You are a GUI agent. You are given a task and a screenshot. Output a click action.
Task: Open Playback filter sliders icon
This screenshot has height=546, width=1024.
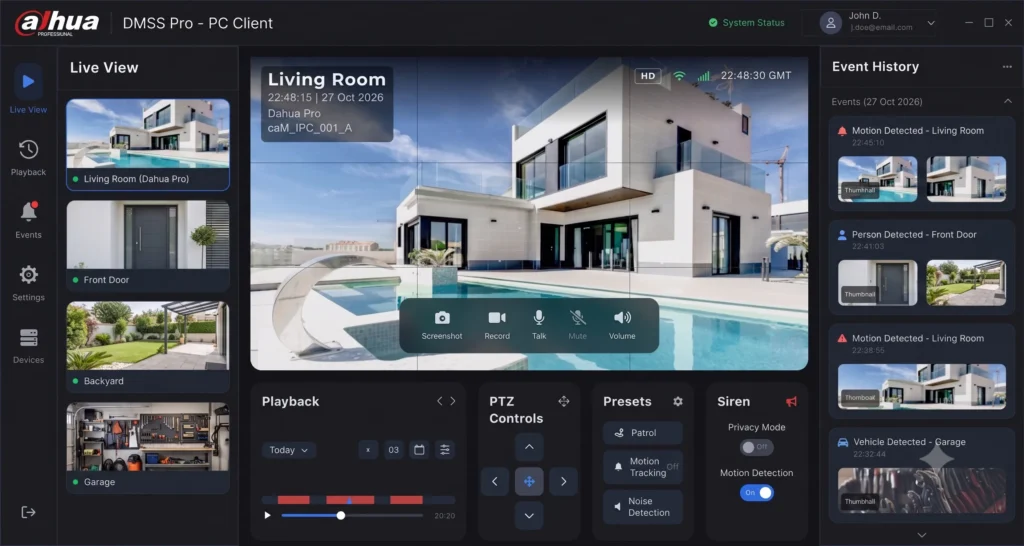coord(445,450)
